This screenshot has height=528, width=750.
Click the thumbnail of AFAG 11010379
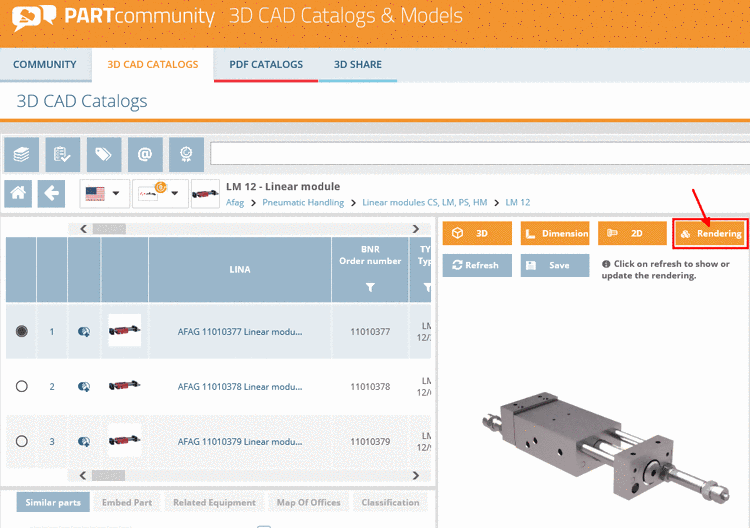coord(124,440)
